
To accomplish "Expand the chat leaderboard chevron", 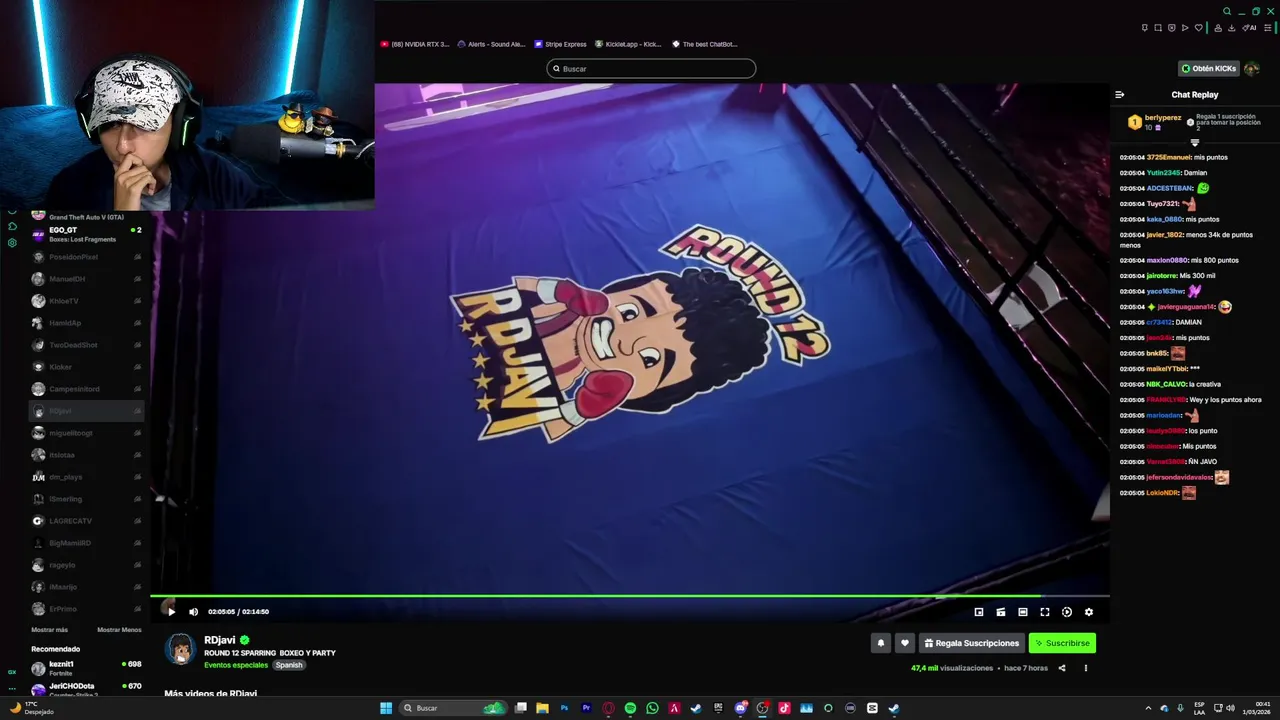I will (x=1194, y=142).
